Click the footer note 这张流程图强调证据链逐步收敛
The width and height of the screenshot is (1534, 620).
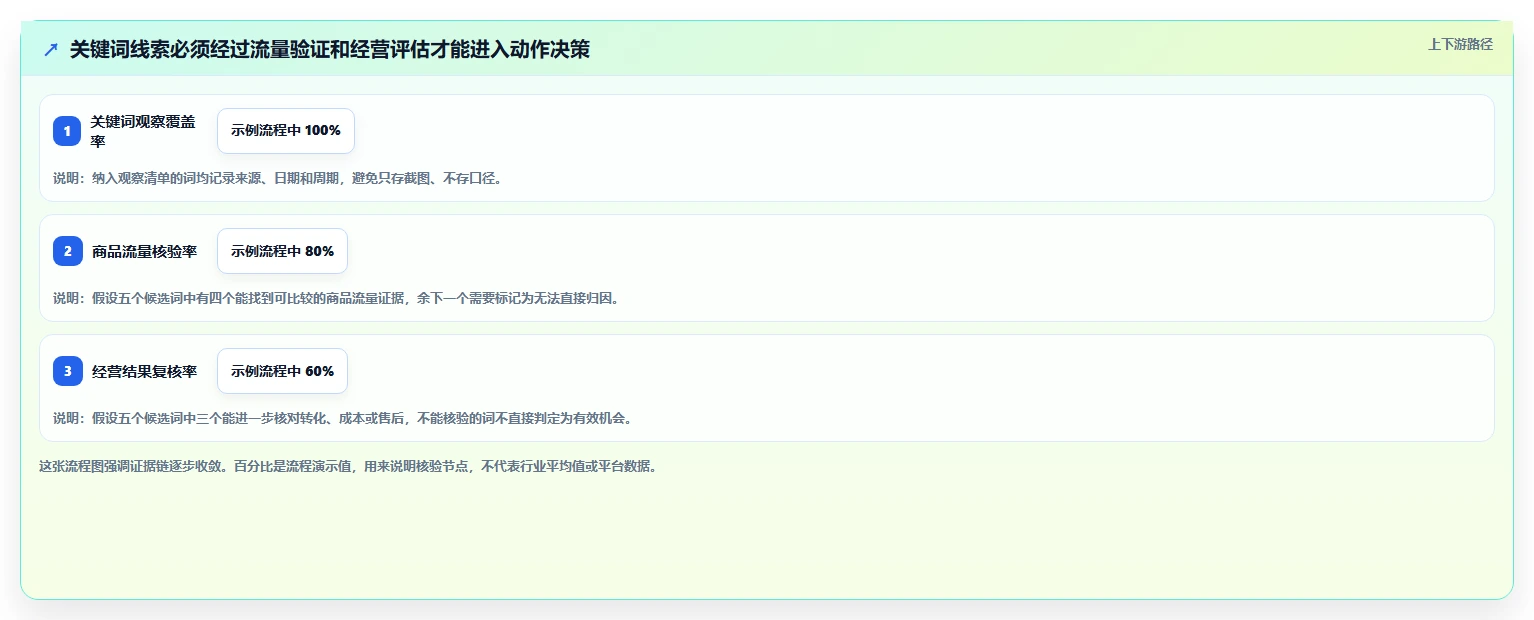[348, 466]
